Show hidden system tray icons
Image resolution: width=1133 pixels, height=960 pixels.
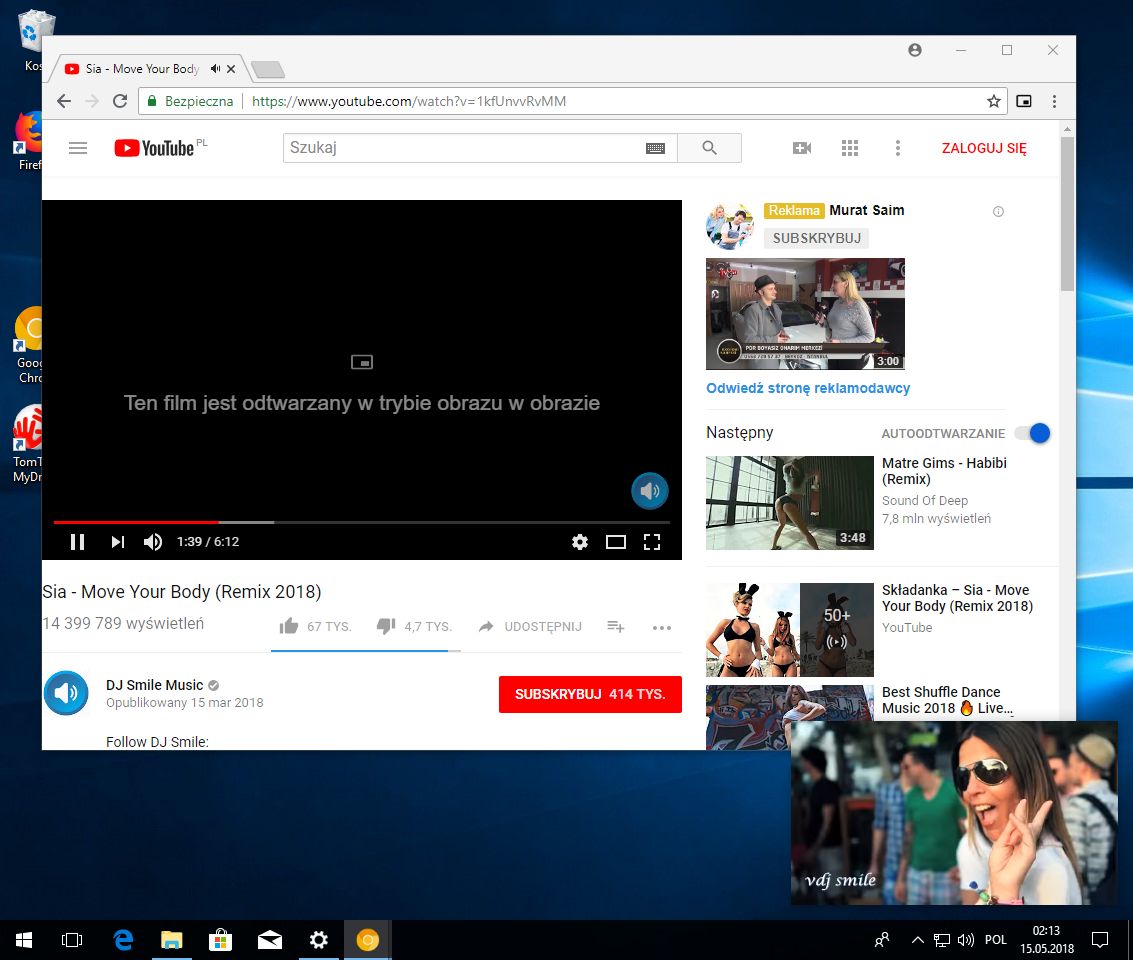coord(917,940)
